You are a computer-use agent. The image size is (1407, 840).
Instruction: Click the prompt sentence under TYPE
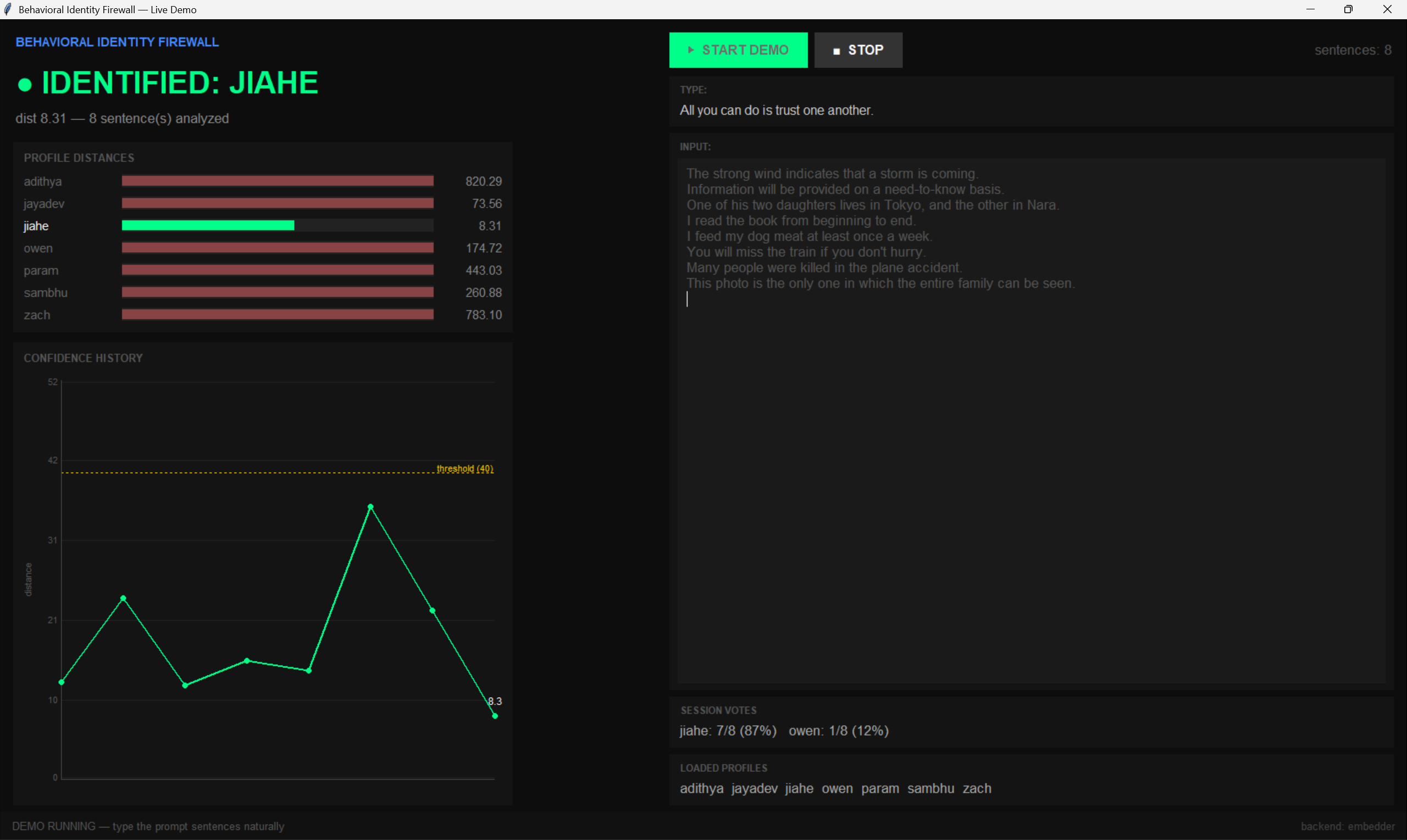pos(775,110)
